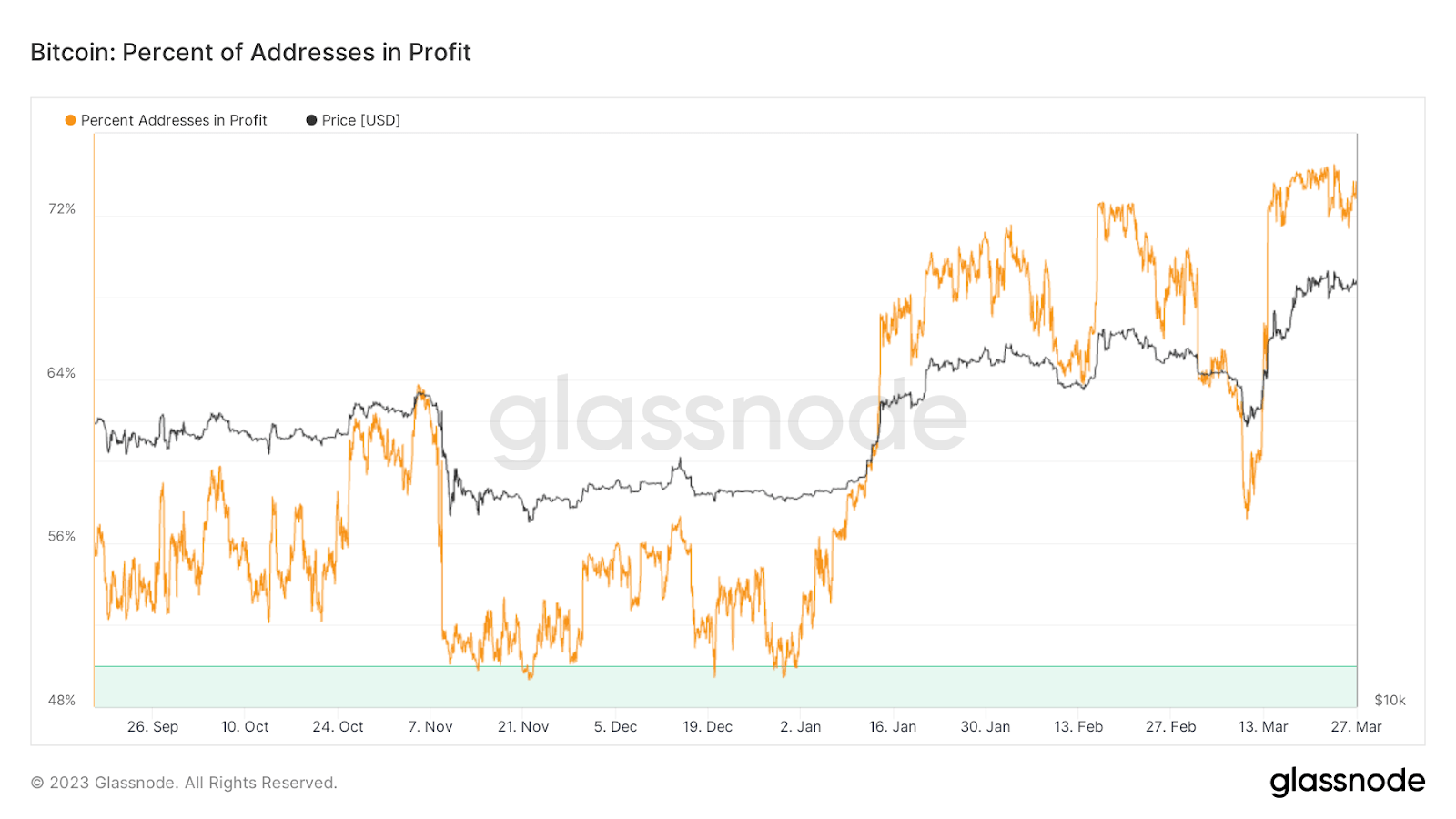Viewport: 1456px width, 819px height.
Task: Select the 26. Sep date label
Action: pyautogui.click(x=153, y=727)
